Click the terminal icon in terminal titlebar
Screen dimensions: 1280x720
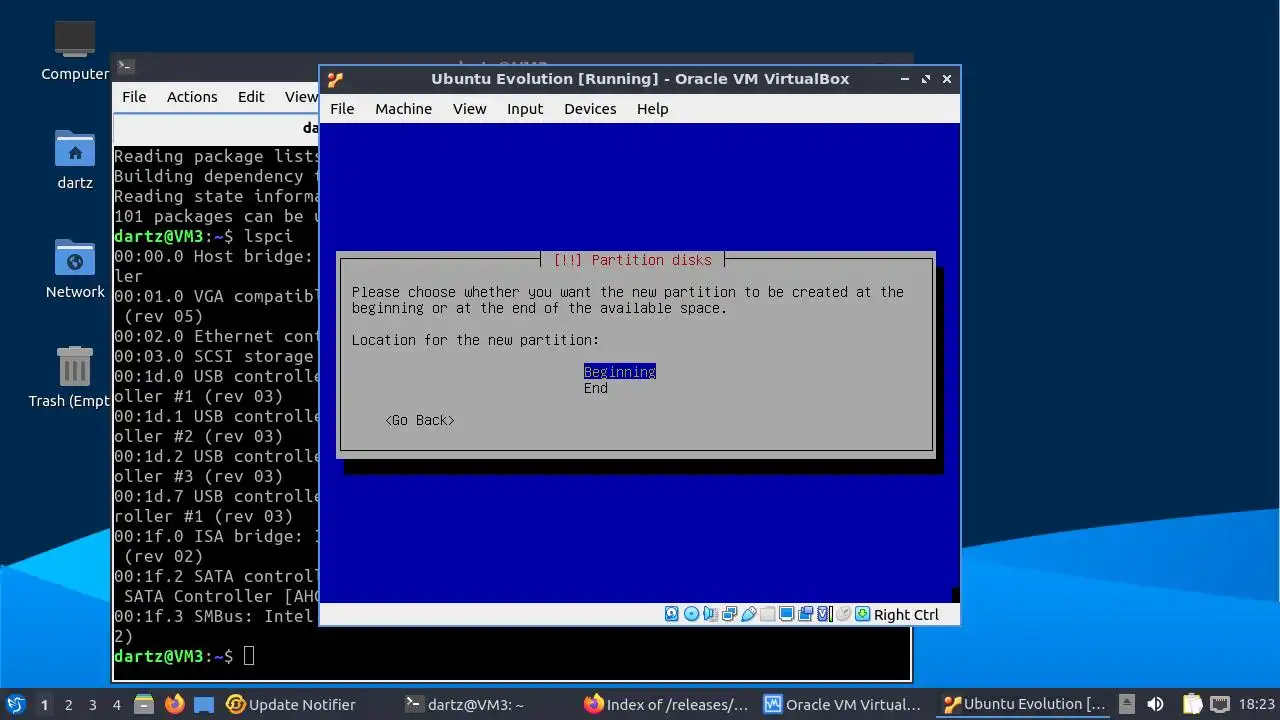coord(125,67)
